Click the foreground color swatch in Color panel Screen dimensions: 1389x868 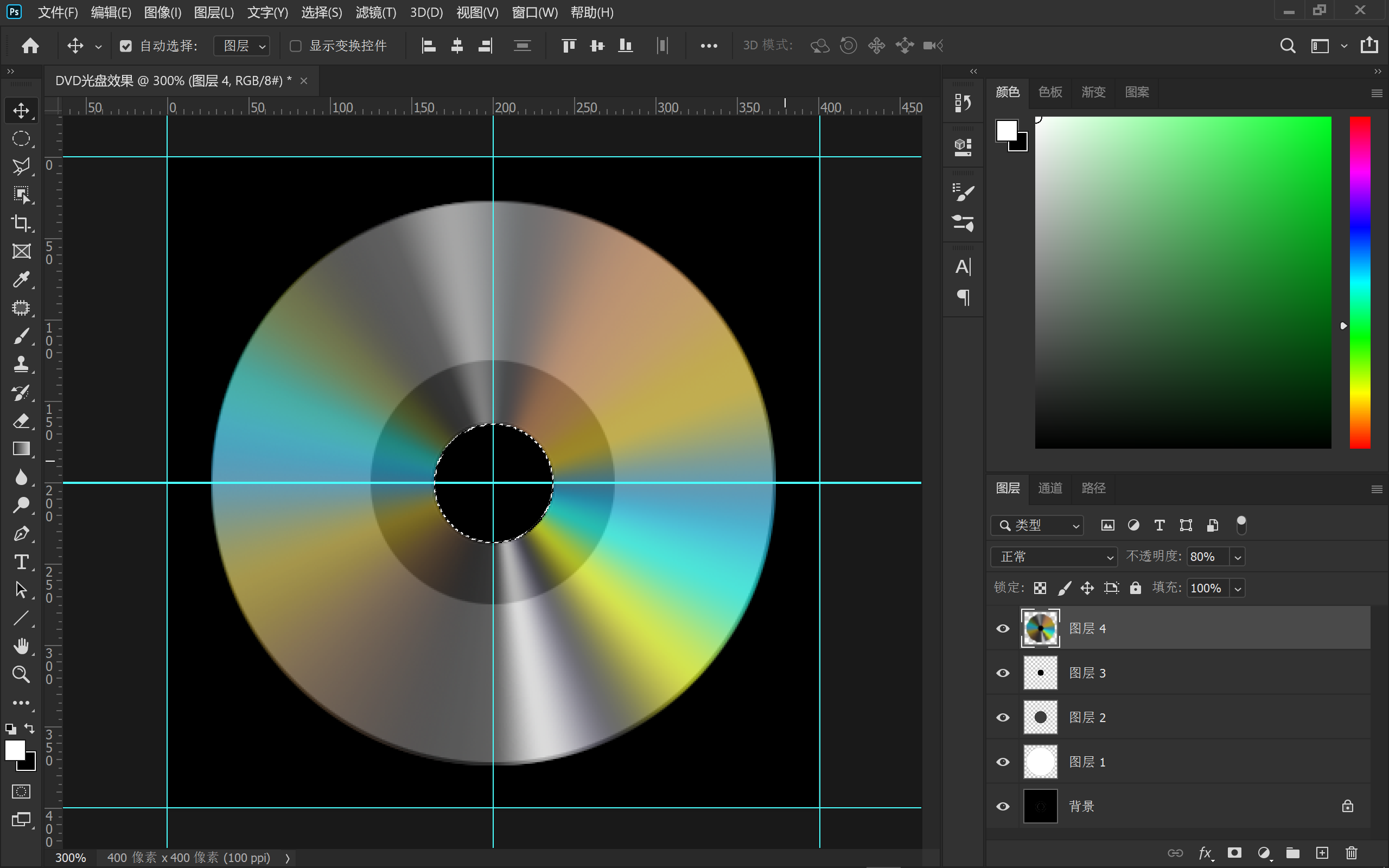pos(1006,130)
